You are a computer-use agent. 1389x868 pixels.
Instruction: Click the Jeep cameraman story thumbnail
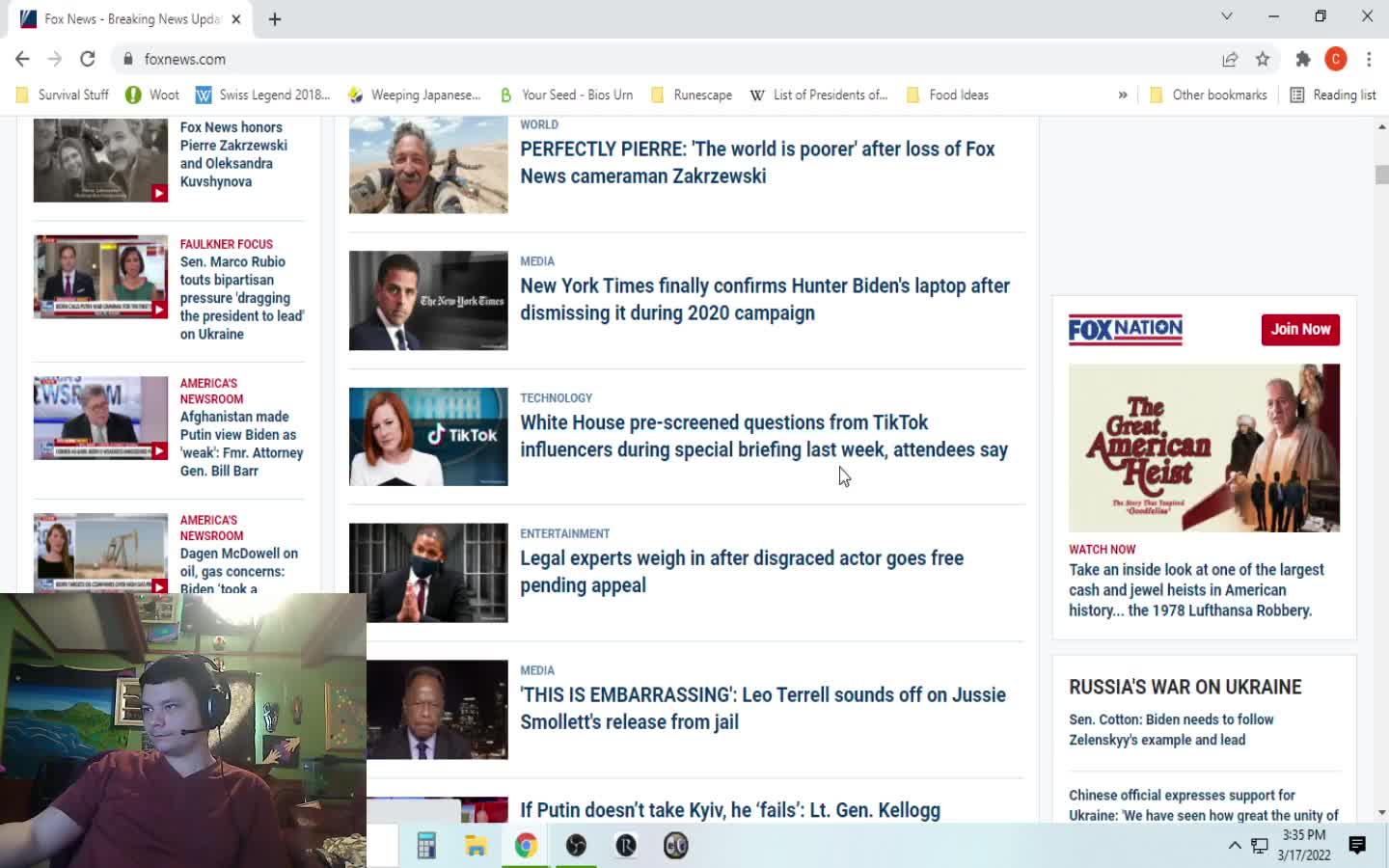428,165
